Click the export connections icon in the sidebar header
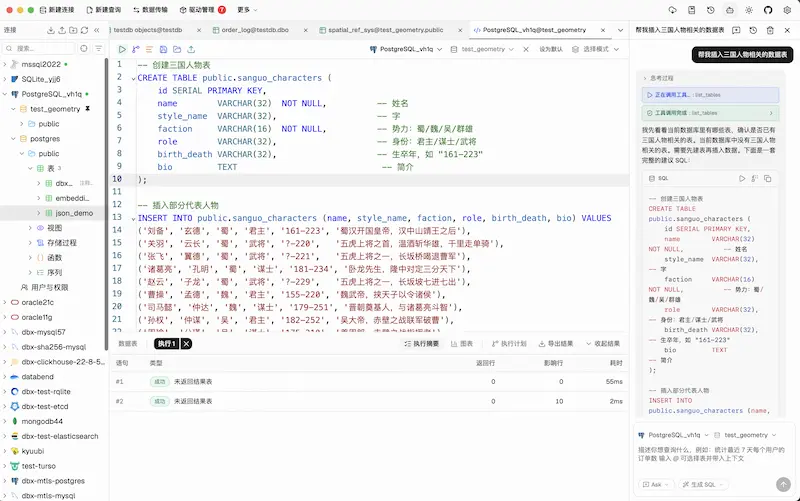This screenshot has width=800, height=501. (x=62, y=30)
